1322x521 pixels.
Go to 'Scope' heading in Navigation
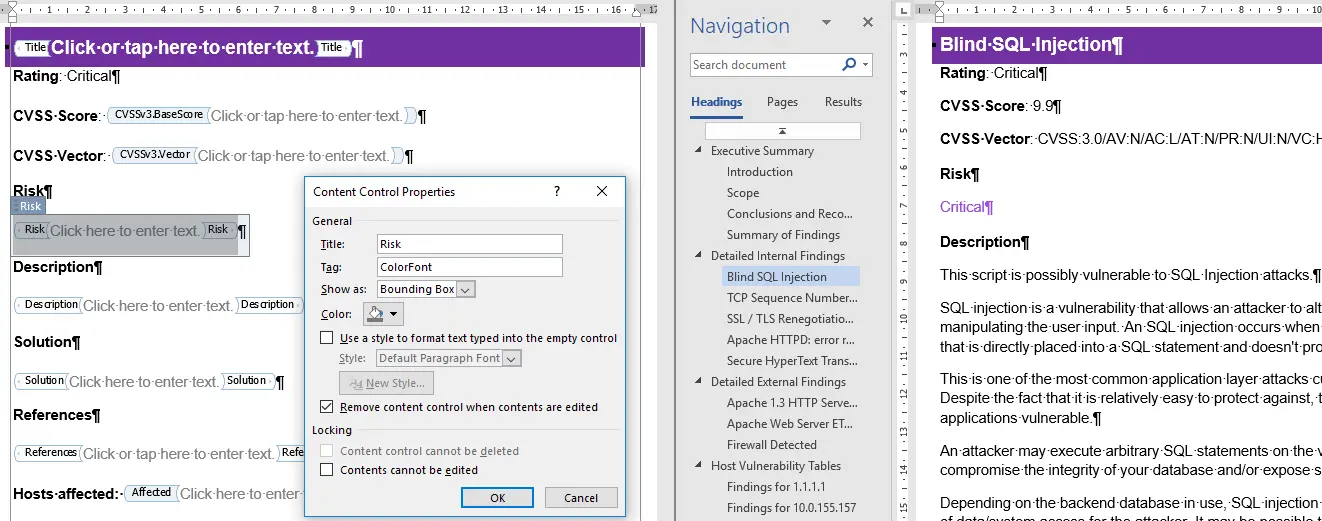pos(743,193)
